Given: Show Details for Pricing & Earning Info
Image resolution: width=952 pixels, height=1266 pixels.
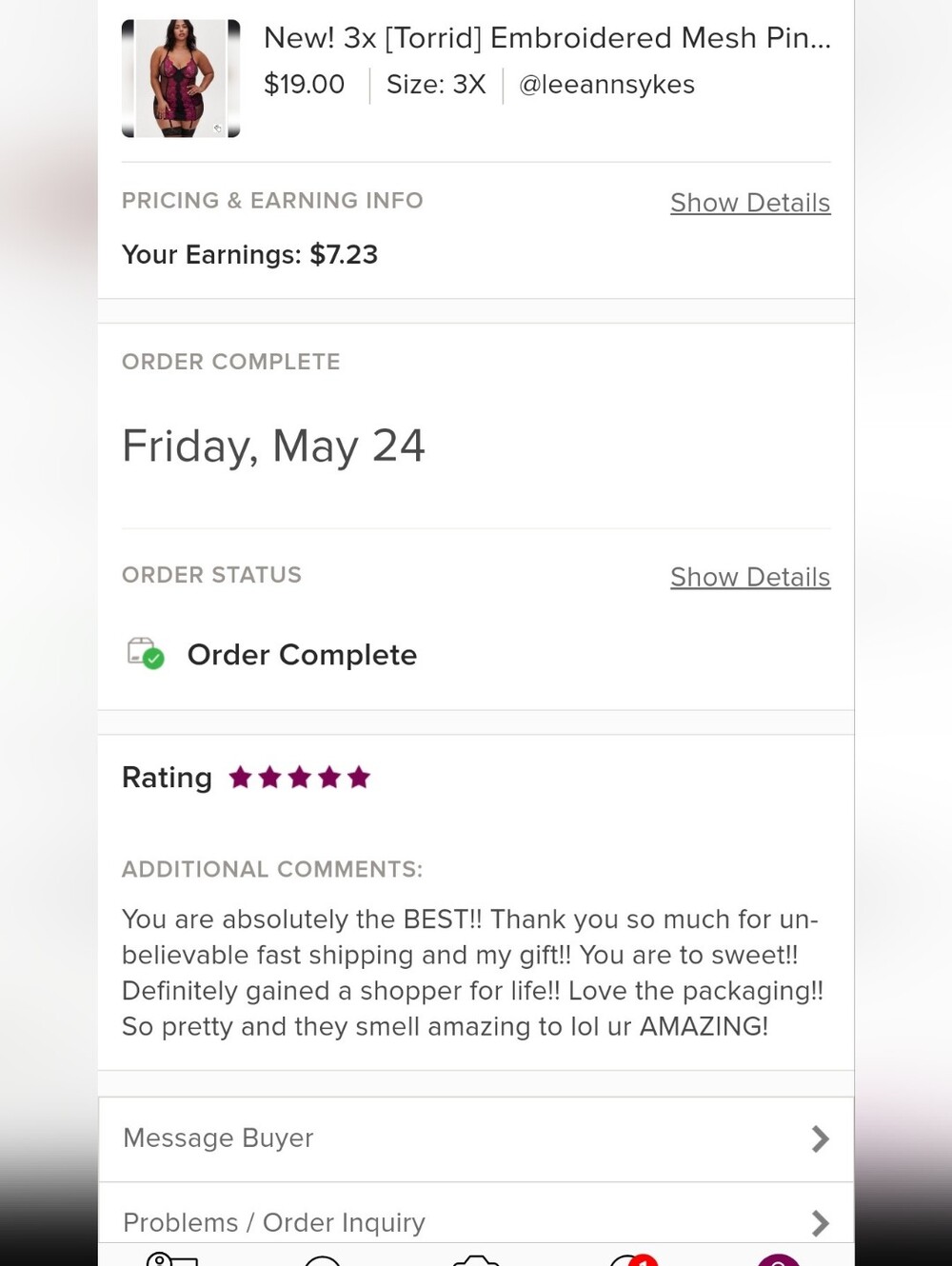Looking at the screenshot, I should [750, 203].
